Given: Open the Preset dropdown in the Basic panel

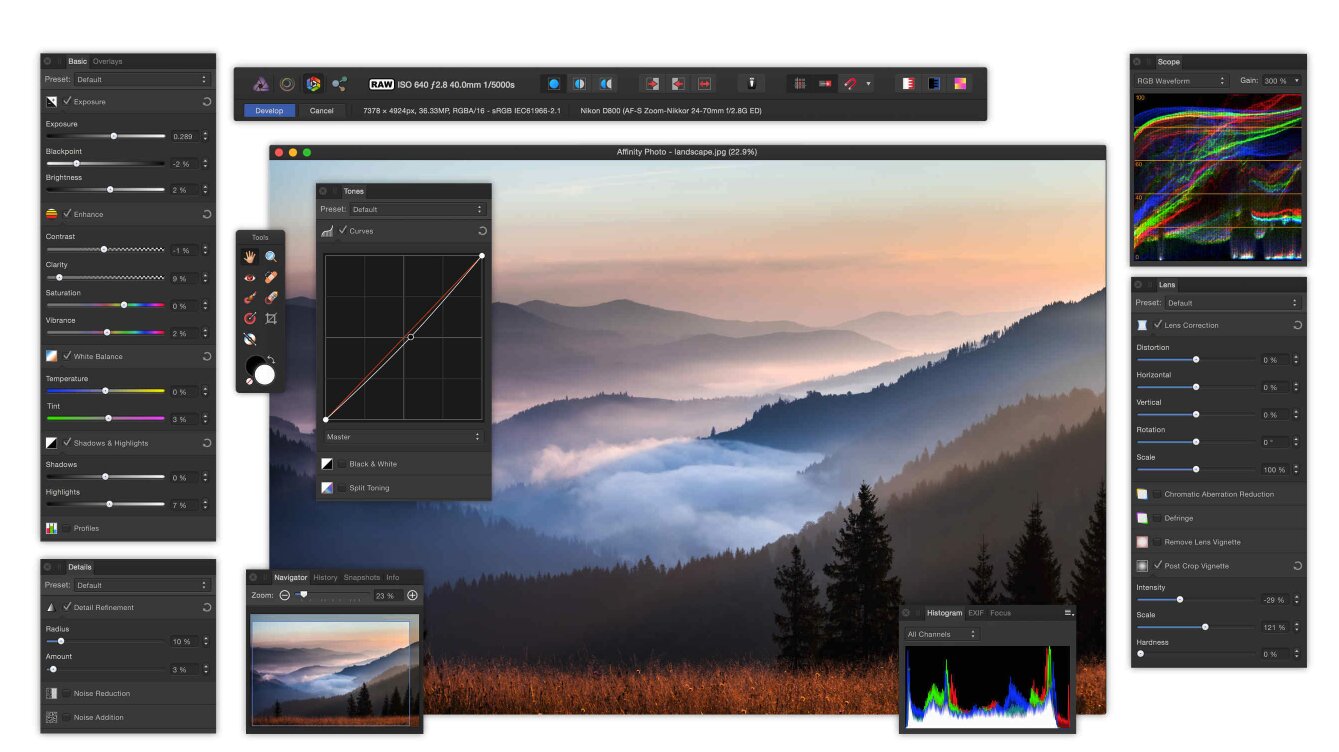Looking at the screenshot, I should pyautogui.click(x=143, y=79).
